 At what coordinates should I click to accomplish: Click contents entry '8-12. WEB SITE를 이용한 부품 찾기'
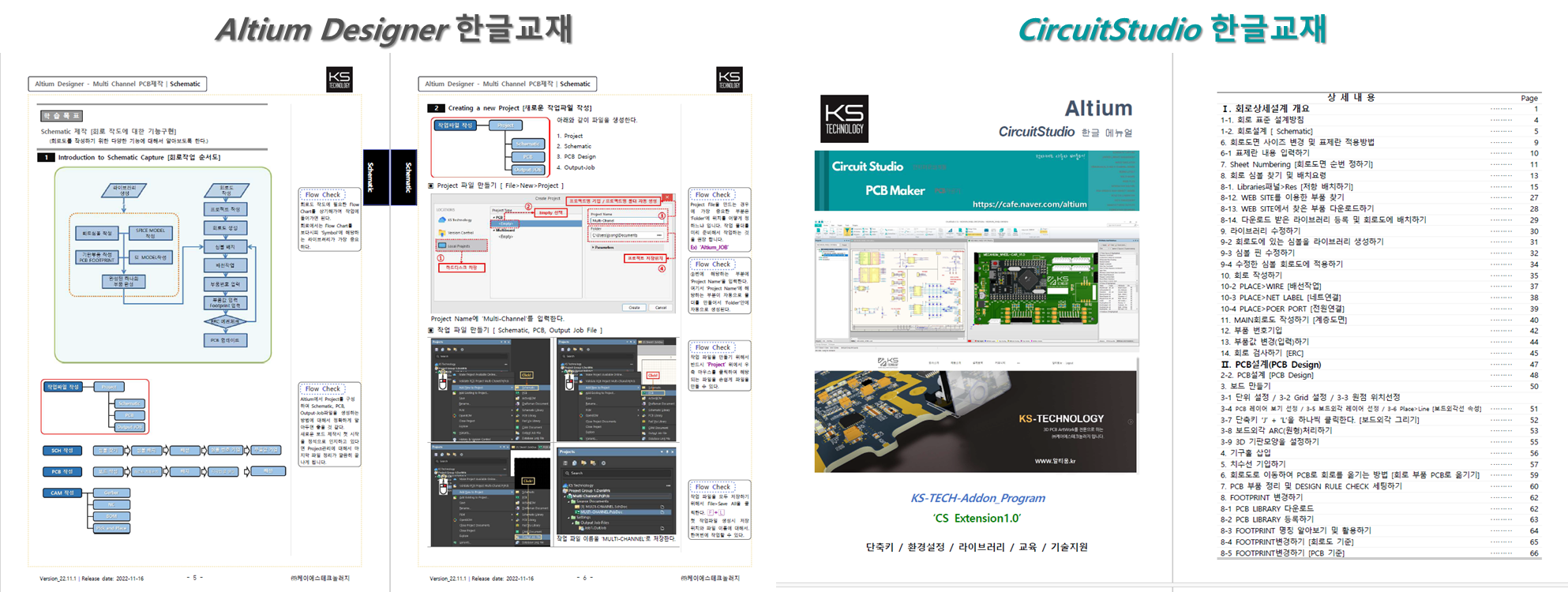click(x=1282, y=197)
